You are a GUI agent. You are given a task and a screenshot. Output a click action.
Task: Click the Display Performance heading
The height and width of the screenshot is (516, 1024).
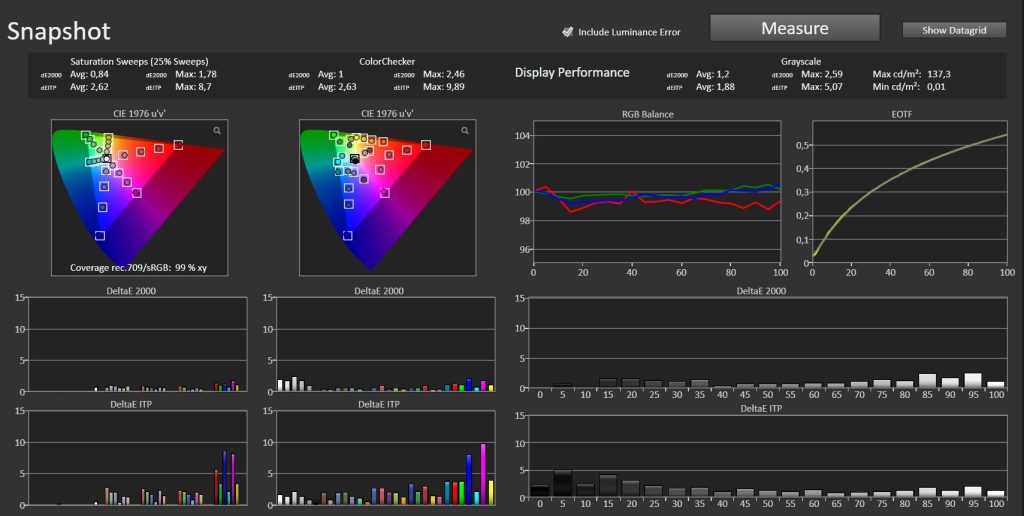[x=571, y=72]
